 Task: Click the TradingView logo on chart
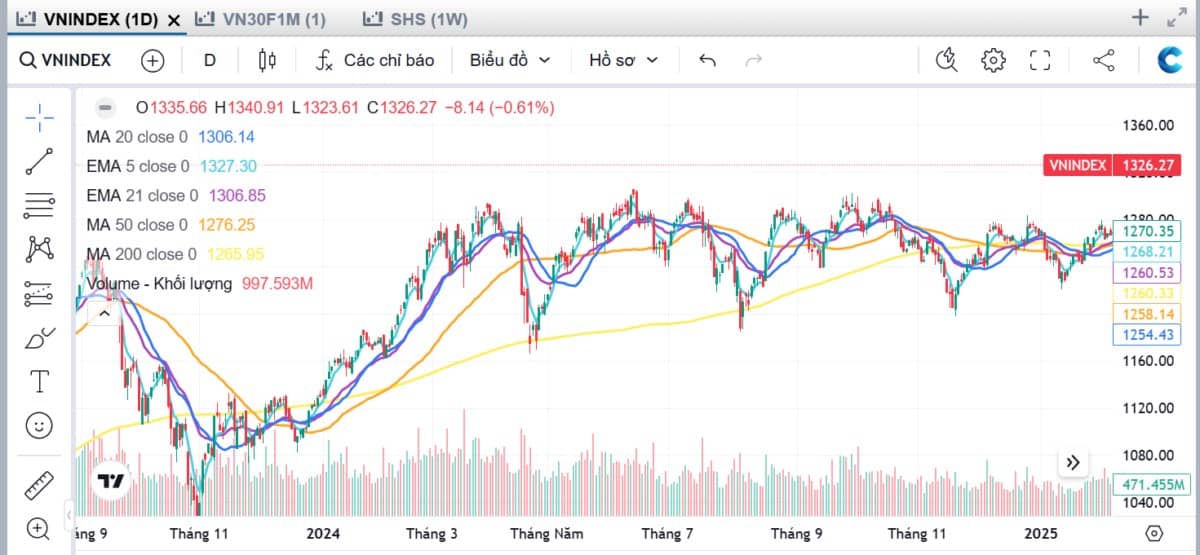[109, 481]
